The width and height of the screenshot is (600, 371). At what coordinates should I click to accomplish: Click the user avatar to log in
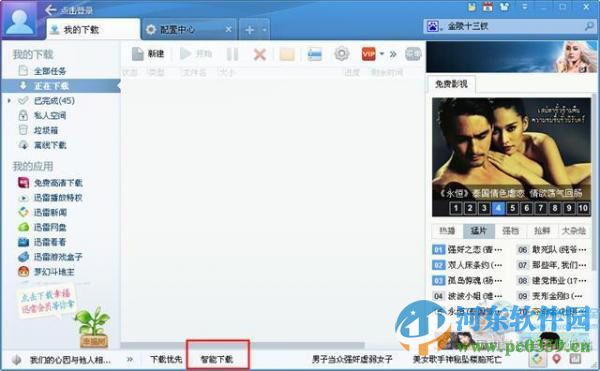20,21
